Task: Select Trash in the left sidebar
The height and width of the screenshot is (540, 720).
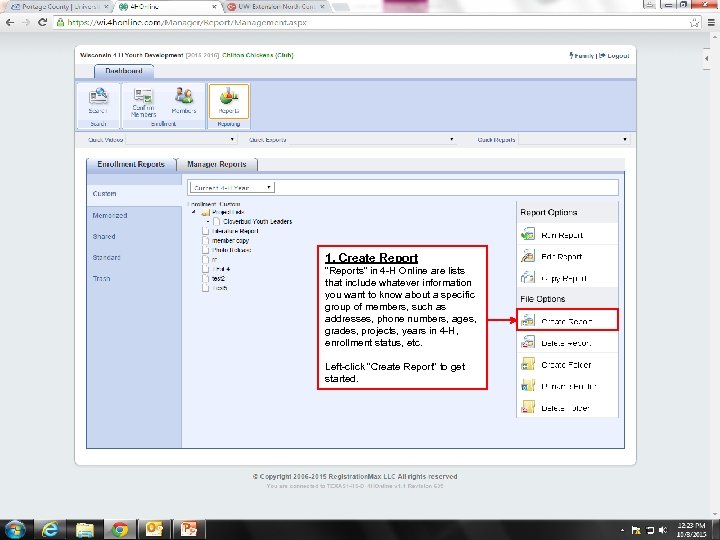Action: [101, 278]
